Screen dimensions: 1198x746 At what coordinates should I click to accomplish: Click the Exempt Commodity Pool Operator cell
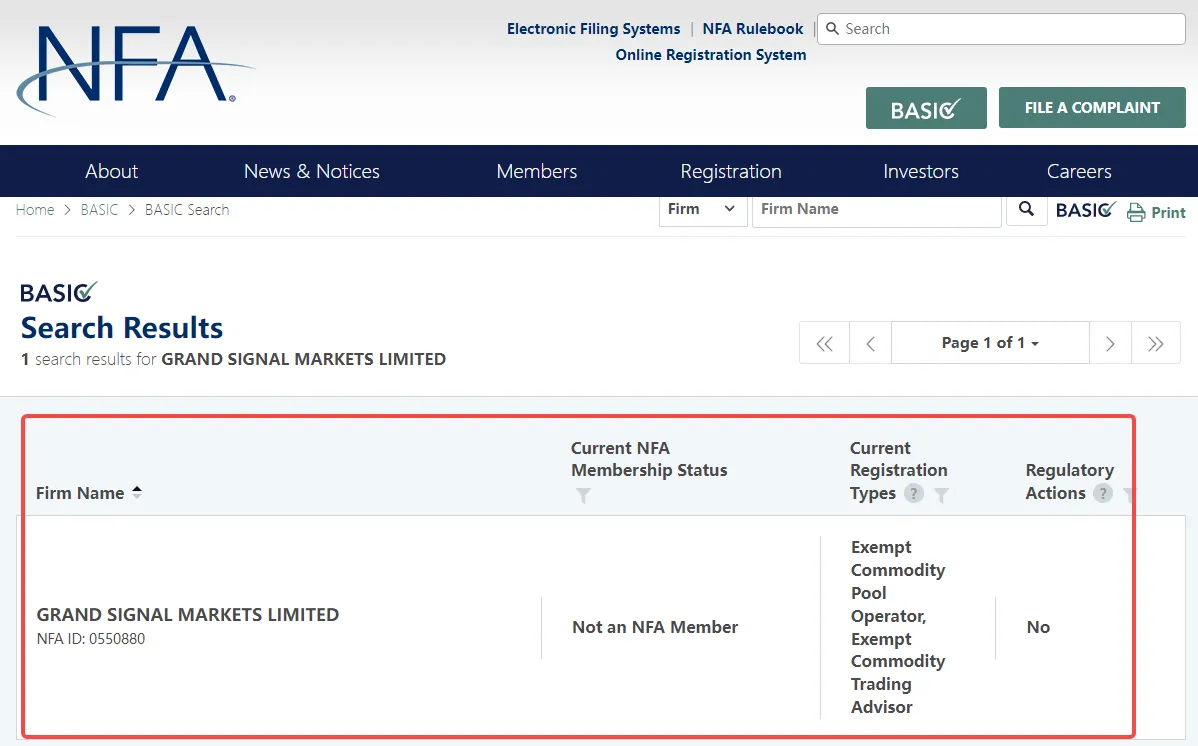[898, 627]
